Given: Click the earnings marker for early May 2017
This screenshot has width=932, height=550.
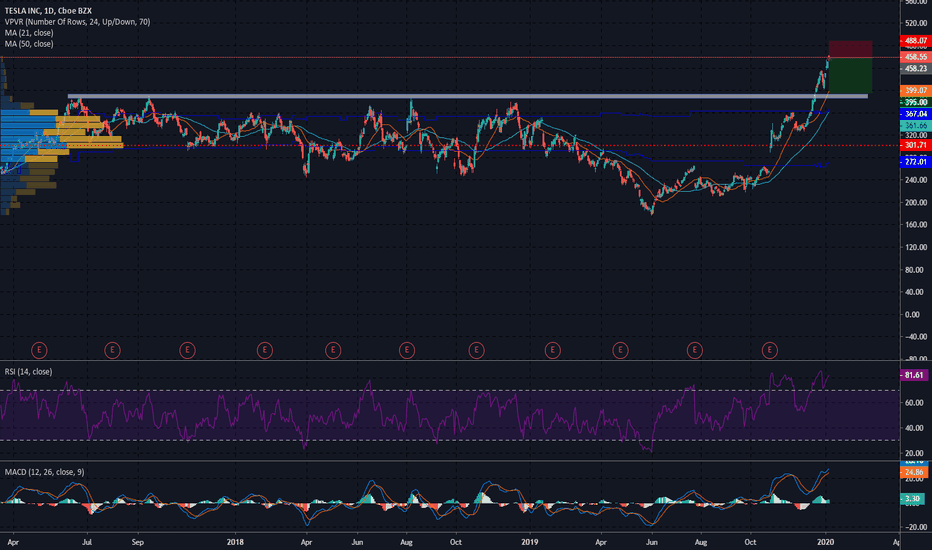Looking at the screenshot, I should (39, 350).
